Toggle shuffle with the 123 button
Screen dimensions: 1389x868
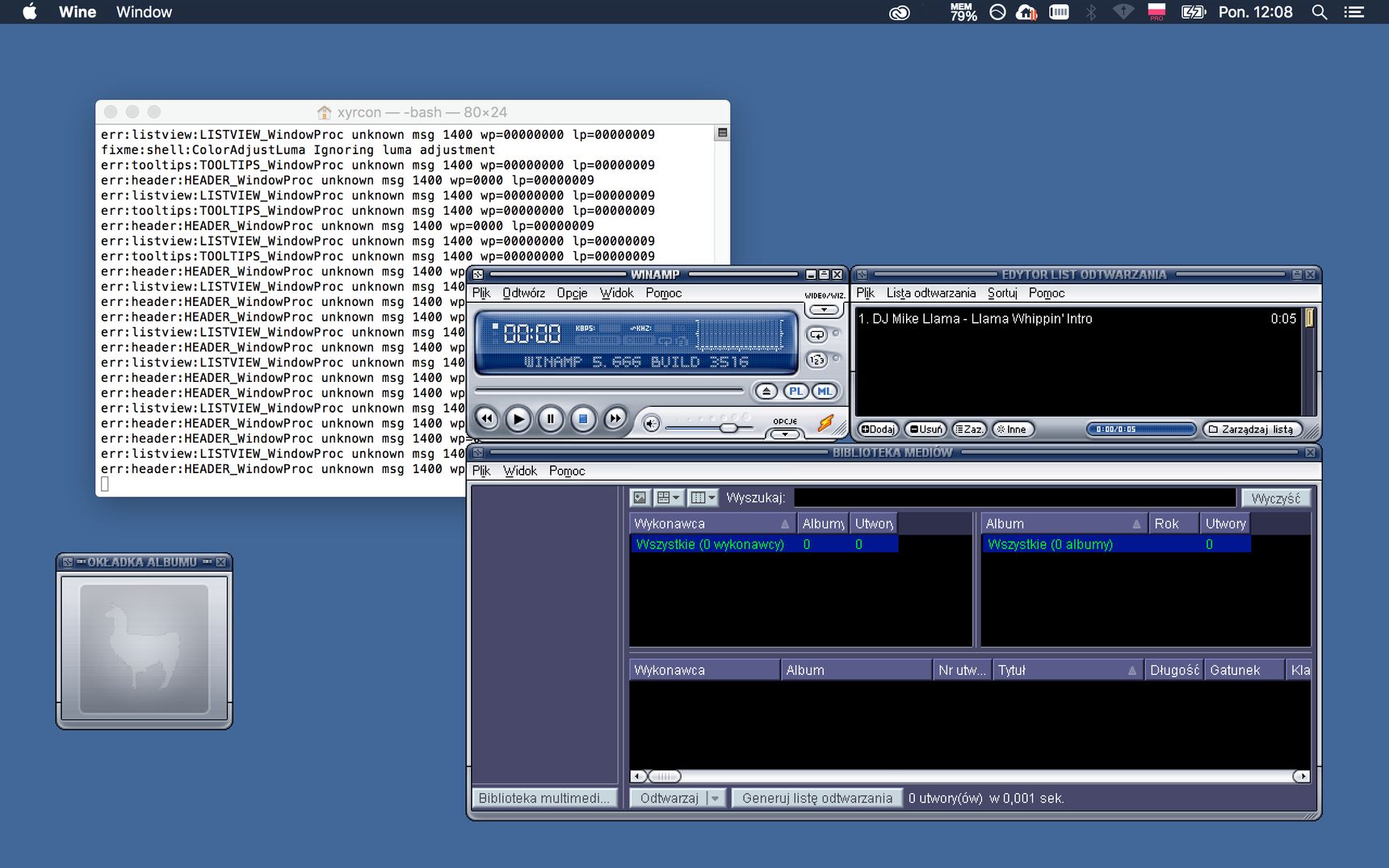(817, 360)
